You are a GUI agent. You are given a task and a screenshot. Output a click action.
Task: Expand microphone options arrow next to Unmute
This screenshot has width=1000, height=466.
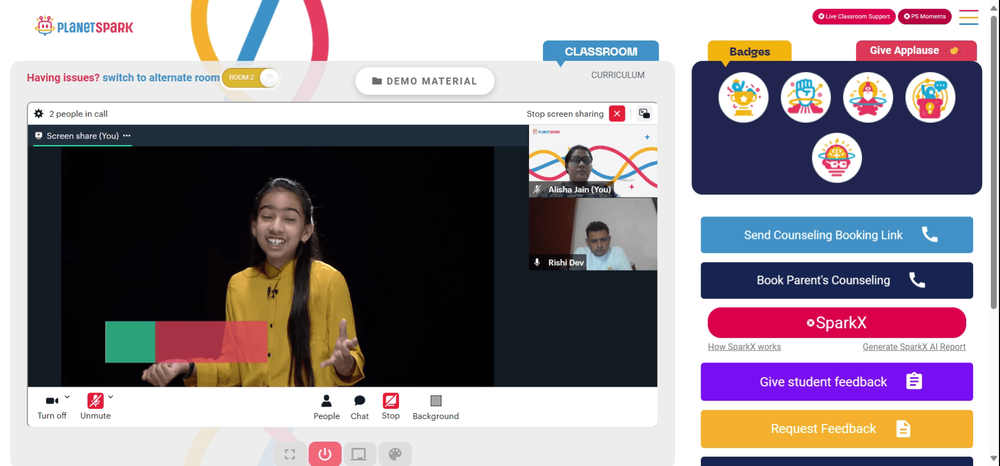111,397
